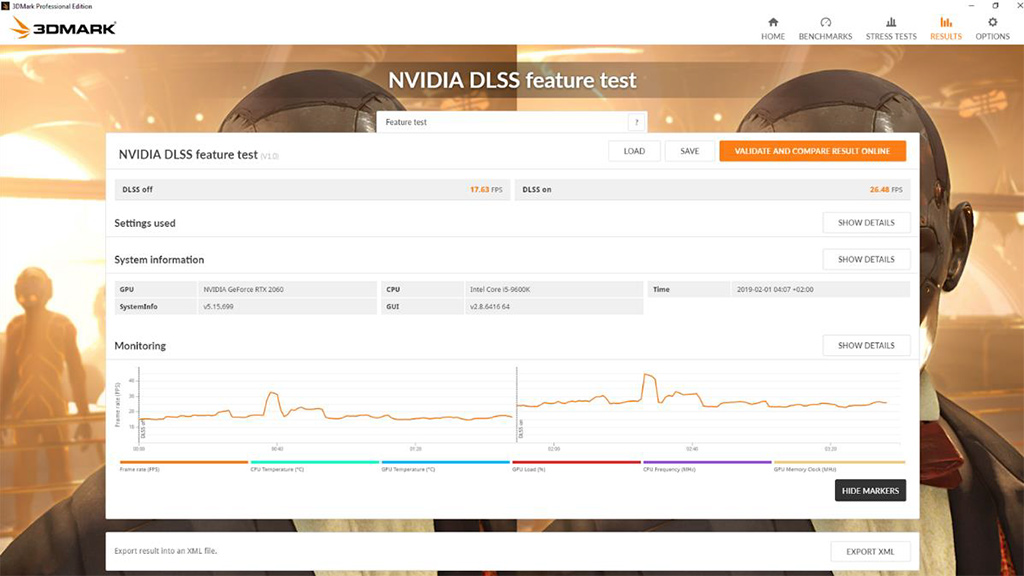This screenshot has width=1024, height=576.
Task: Toggle the Frame rate (FPS) series
Action: coord(184,466)
